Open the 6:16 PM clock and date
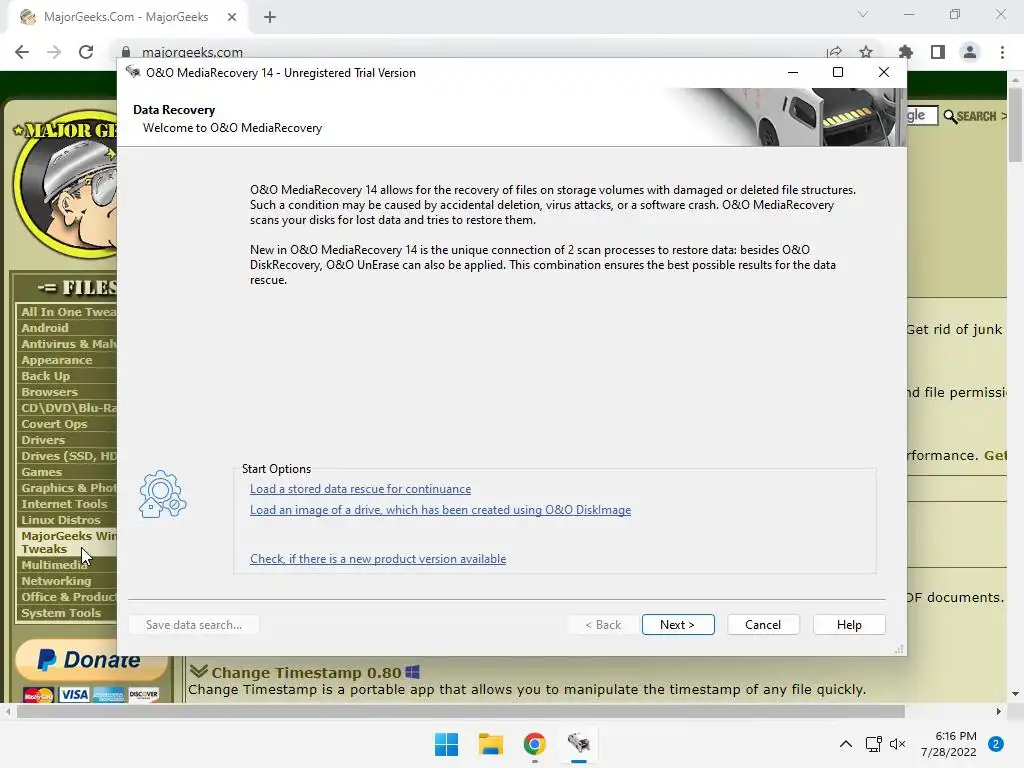Screen dimensions: 1024x768 pos(949,744)
